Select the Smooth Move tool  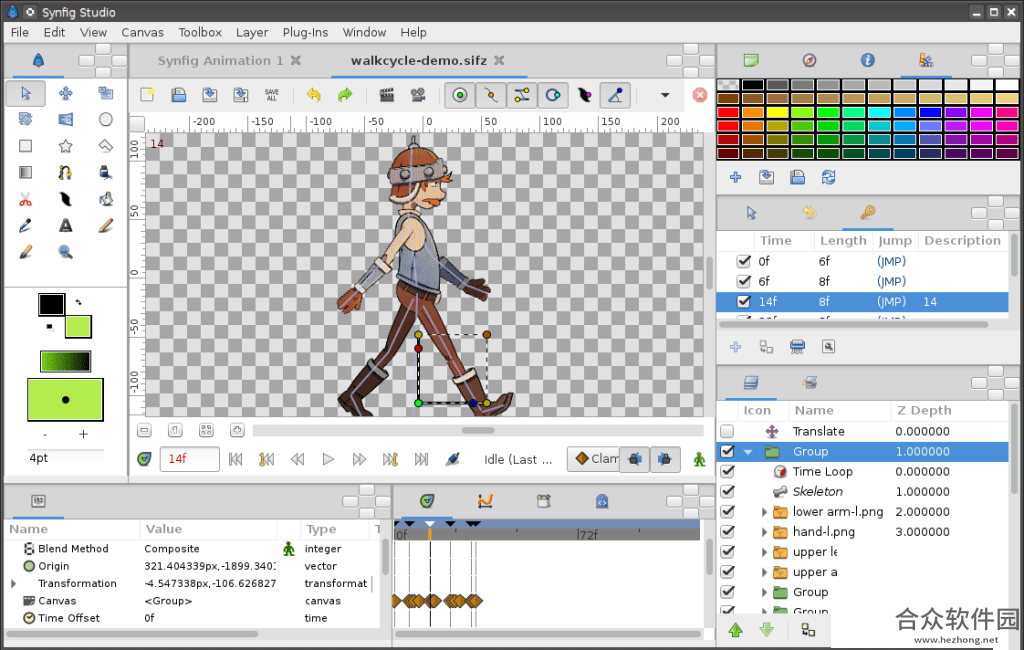tap(65, 93)
